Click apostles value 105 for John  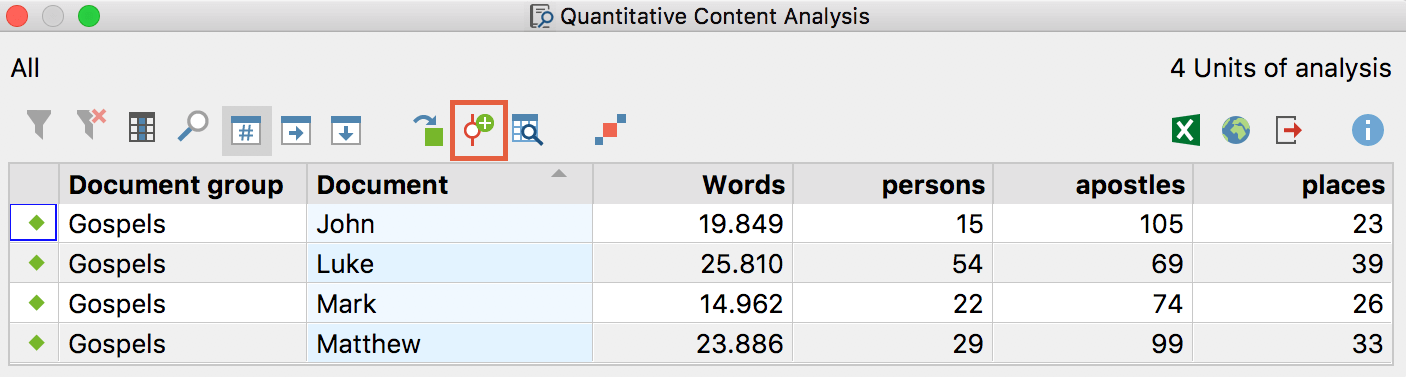point(1162,224)
